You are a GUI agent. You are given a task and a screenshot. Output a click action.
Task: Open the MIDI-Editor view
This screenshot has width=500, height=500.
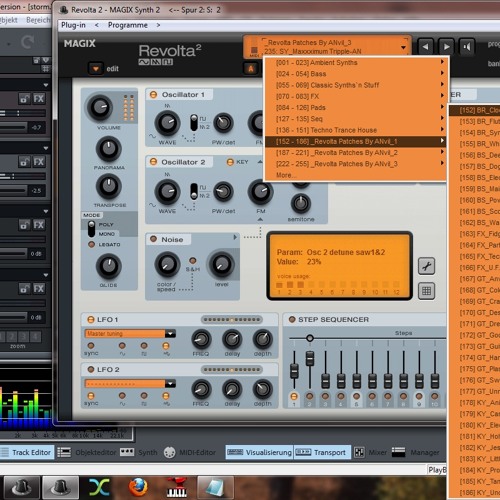(x=189, y=452)
